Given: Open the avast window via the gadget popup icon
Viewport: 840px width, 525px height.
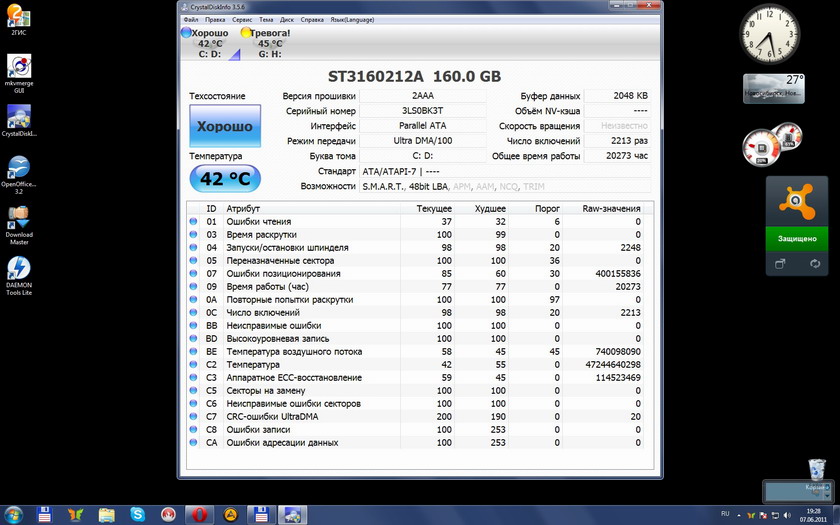Looking at the screenshot, I should coord(780,264).
